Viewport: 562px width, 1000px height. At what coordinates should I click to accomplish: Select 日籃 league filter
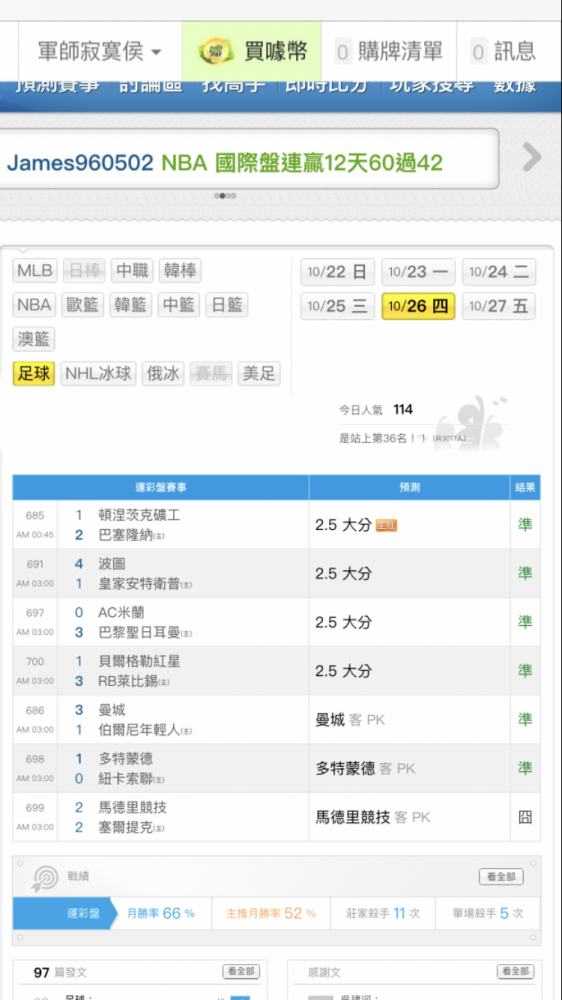coord(226,305)
